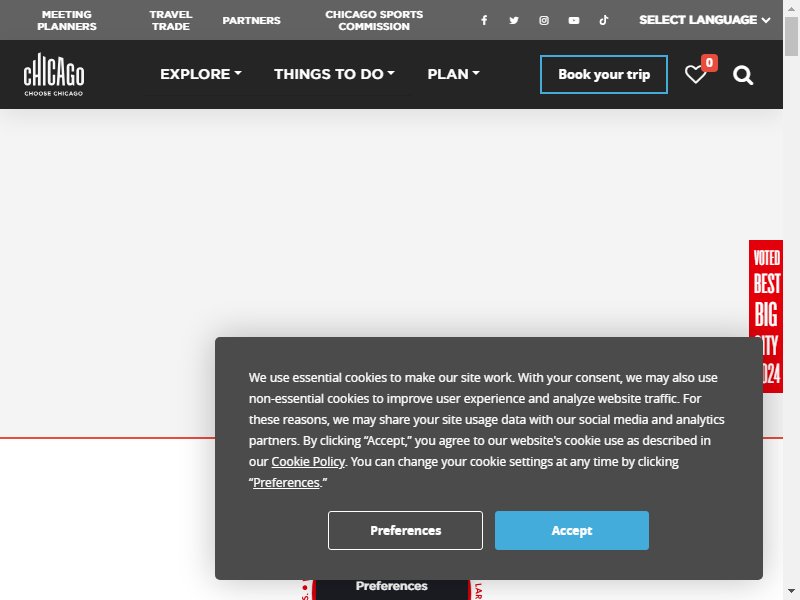The width and height of the screenshot is (800, 600).
Task: Open the Facebook social icon
Action: pos(484,20)
